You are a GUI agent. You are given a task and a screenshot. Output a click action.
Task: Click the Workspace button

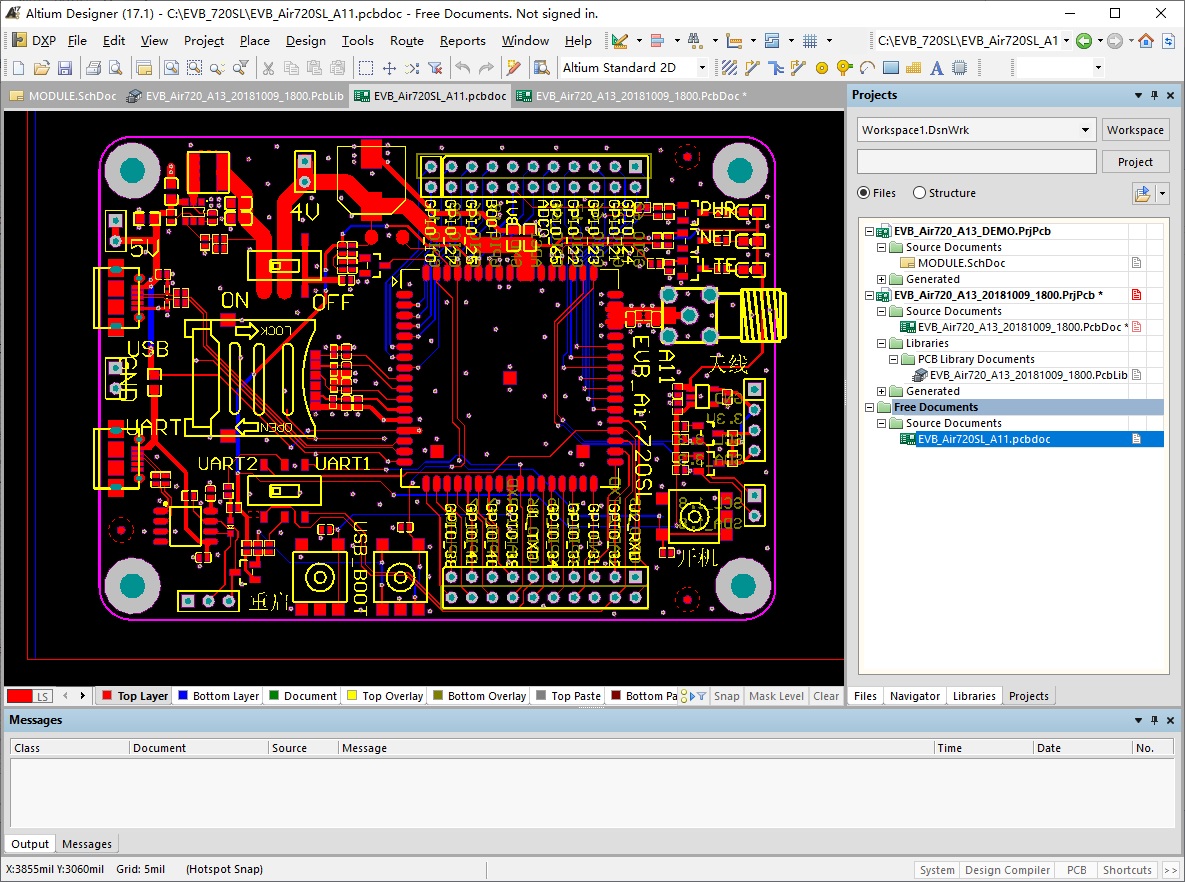1135,130
